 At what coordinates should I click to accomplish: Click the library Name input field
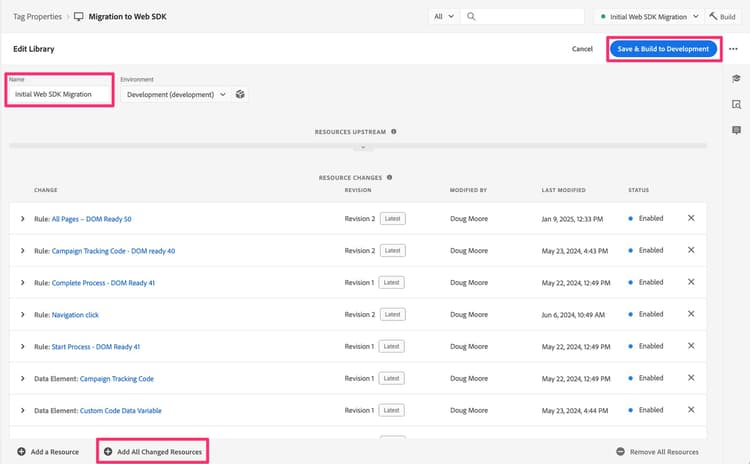pos(60,94)
